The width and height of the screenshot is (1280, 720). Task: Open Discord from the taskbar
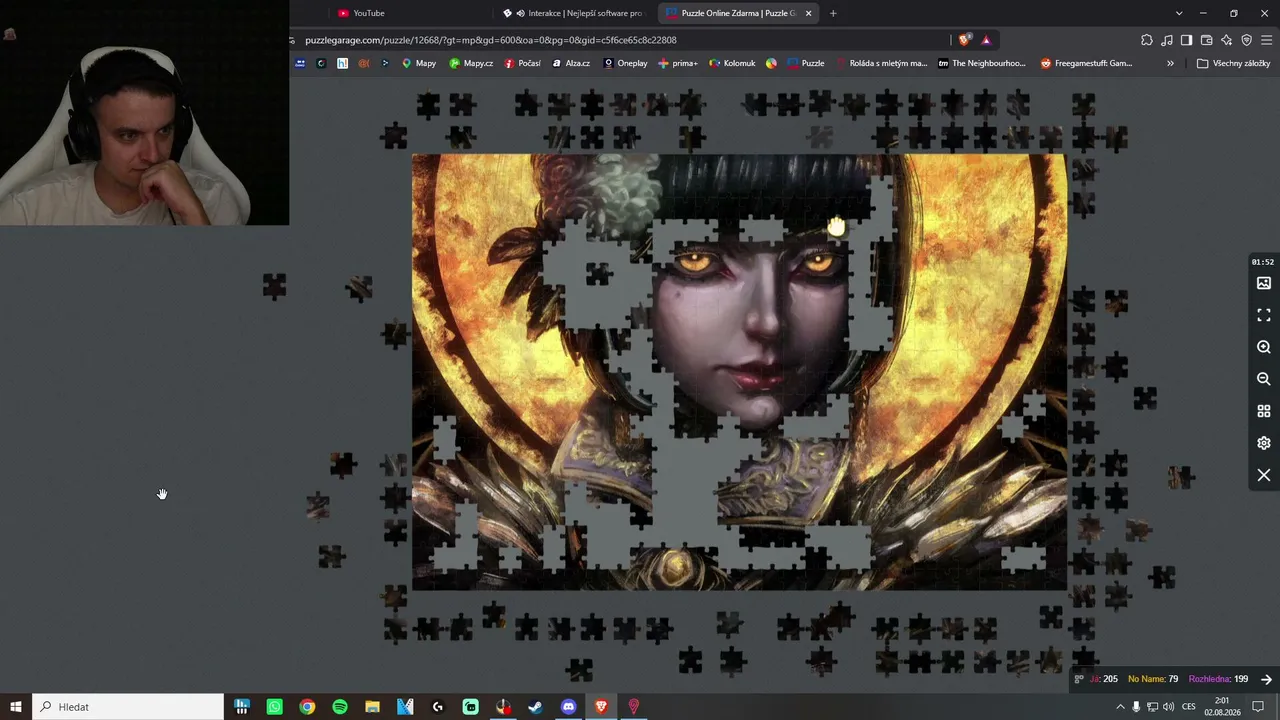569,707
